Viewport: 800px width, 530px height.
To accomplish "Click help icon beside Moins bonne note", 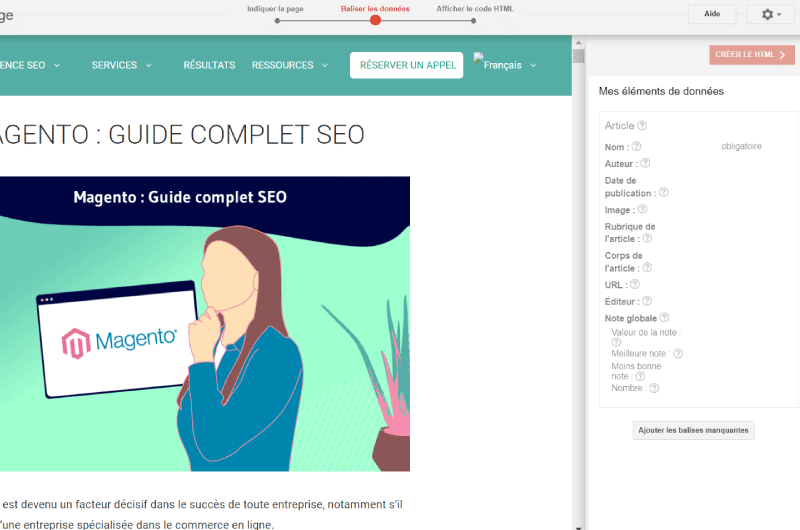I will coord(640,376).
